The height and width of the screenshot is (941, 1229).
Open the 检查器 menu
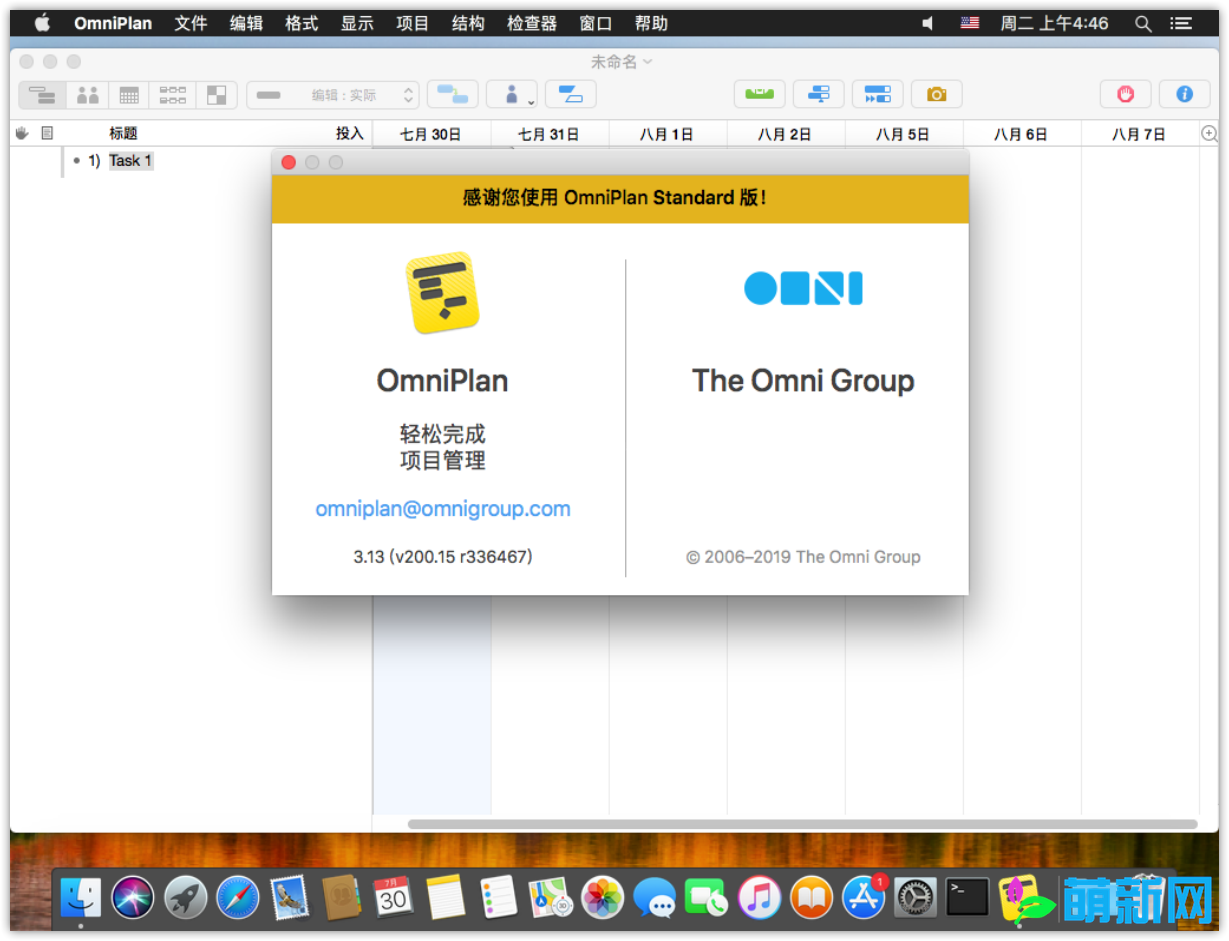[x=532, y=23]
